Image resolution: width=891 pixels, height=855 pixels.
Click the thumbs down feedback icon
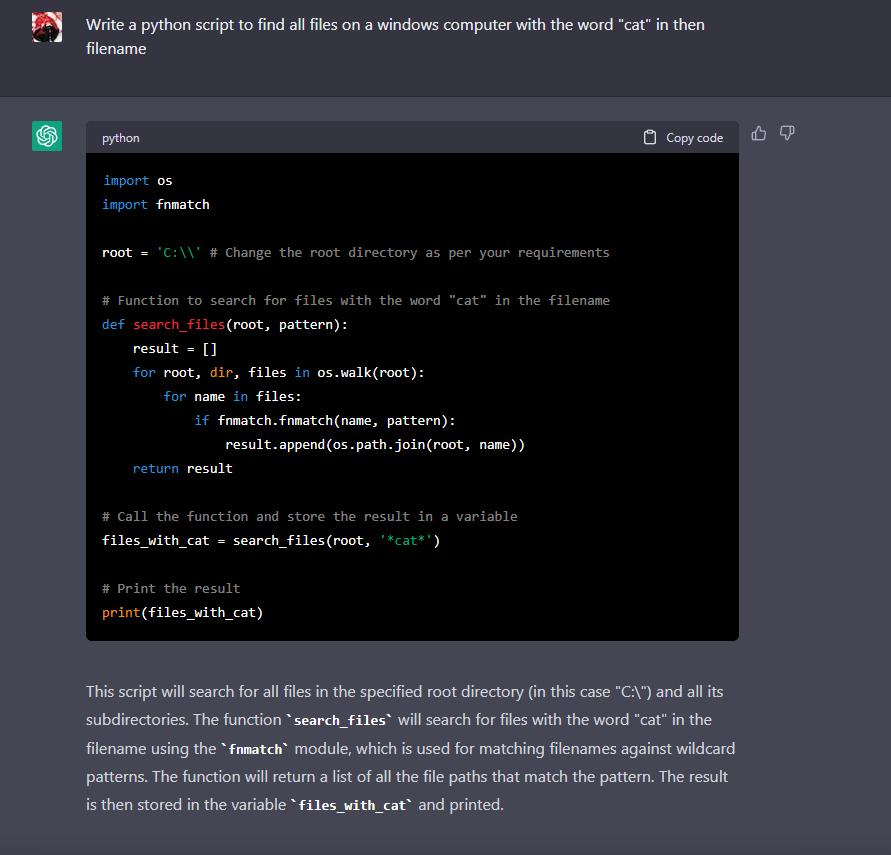coord(787,133)
